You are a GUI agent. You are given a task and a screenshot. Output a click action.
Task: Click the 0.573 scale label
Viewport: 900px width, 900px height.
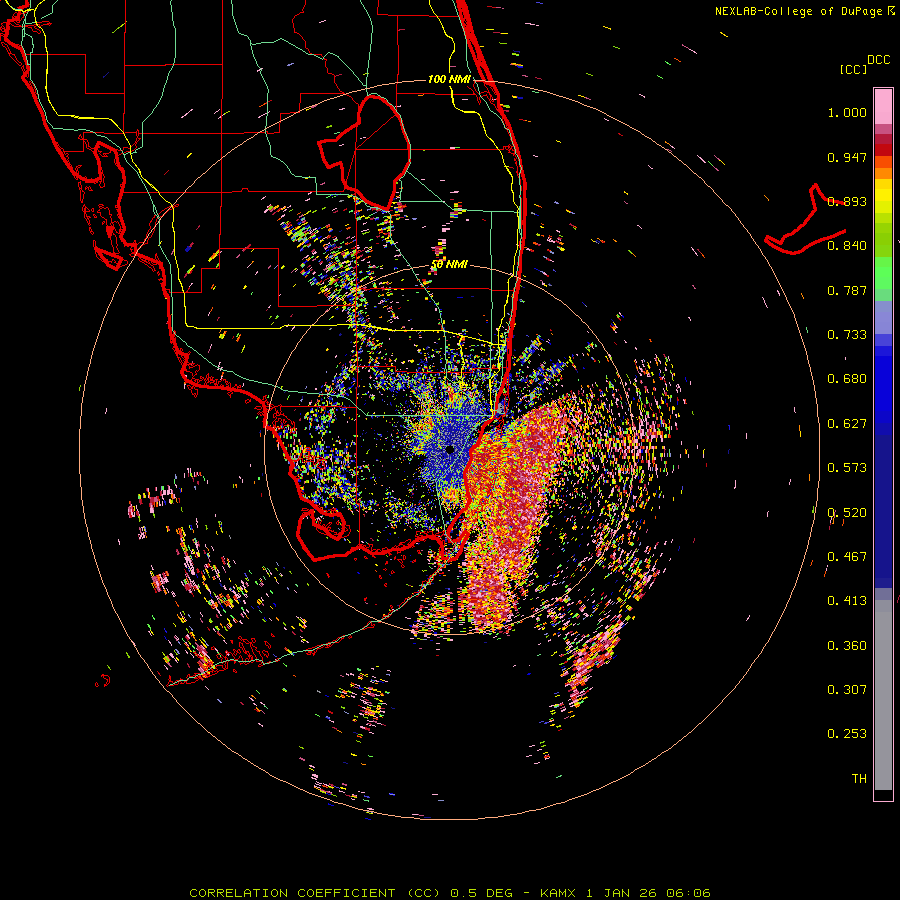(847, 468)
